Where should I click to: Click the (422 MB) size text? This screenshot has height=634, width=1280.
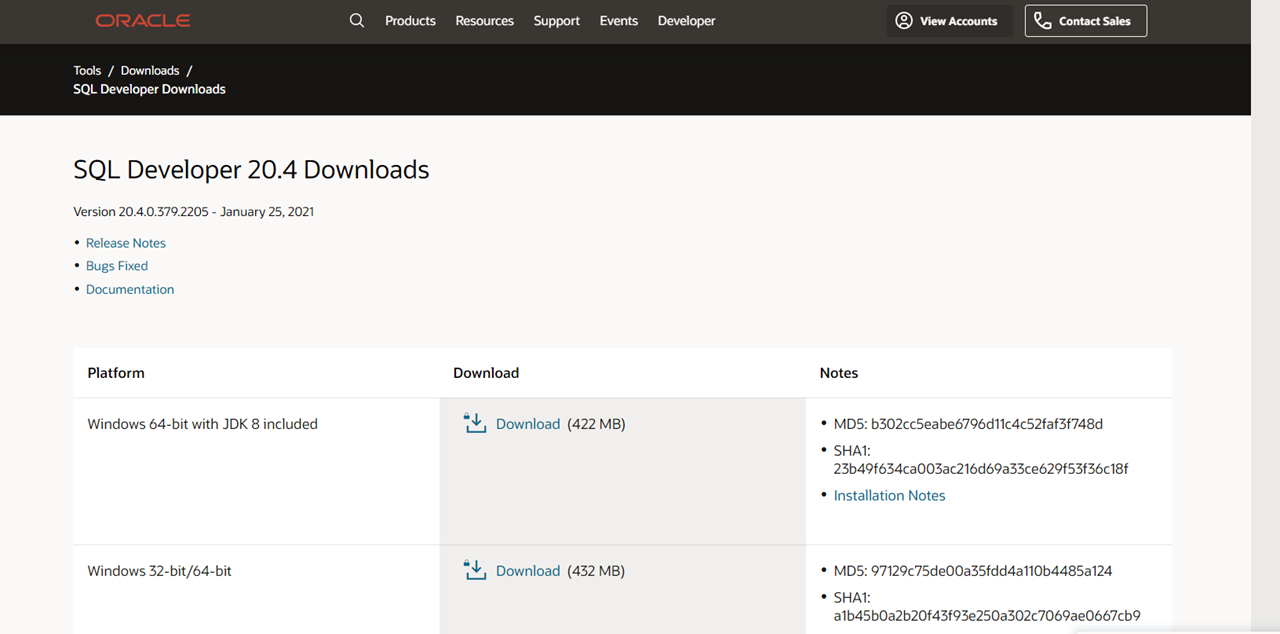point(596,424)
